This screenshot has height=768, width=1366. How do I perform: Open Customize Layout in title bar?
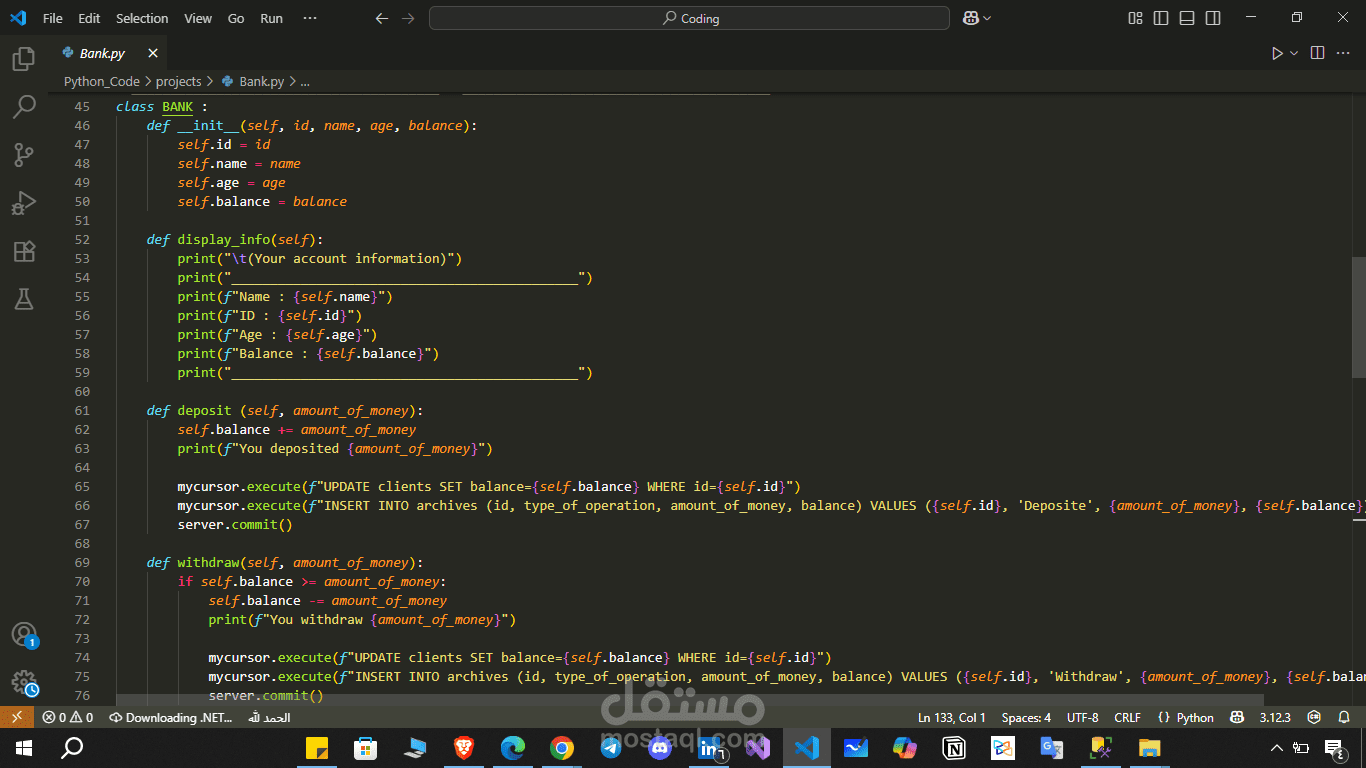click(x=1135, y=18)
